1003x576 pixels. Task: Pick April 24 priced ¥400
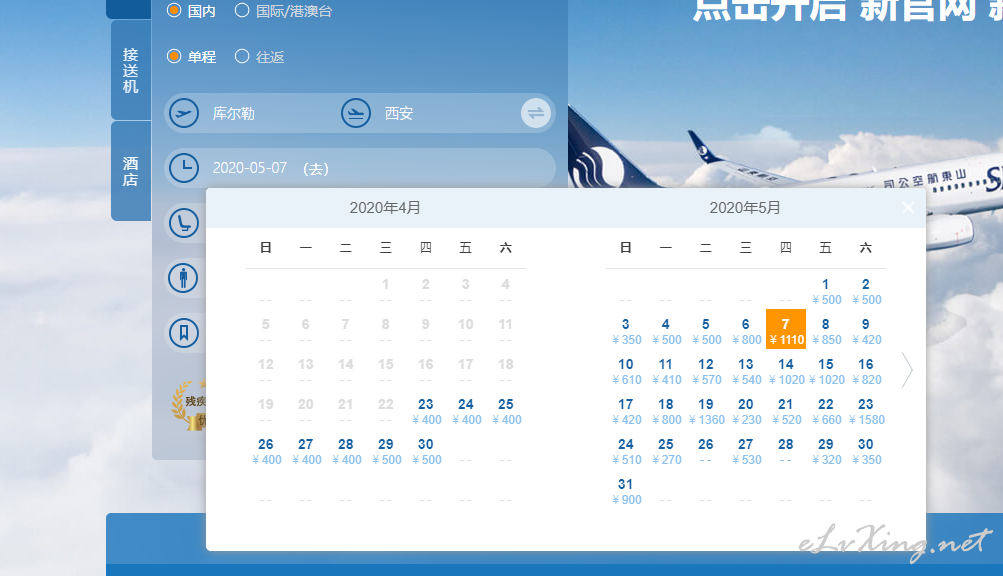[466, 411]
